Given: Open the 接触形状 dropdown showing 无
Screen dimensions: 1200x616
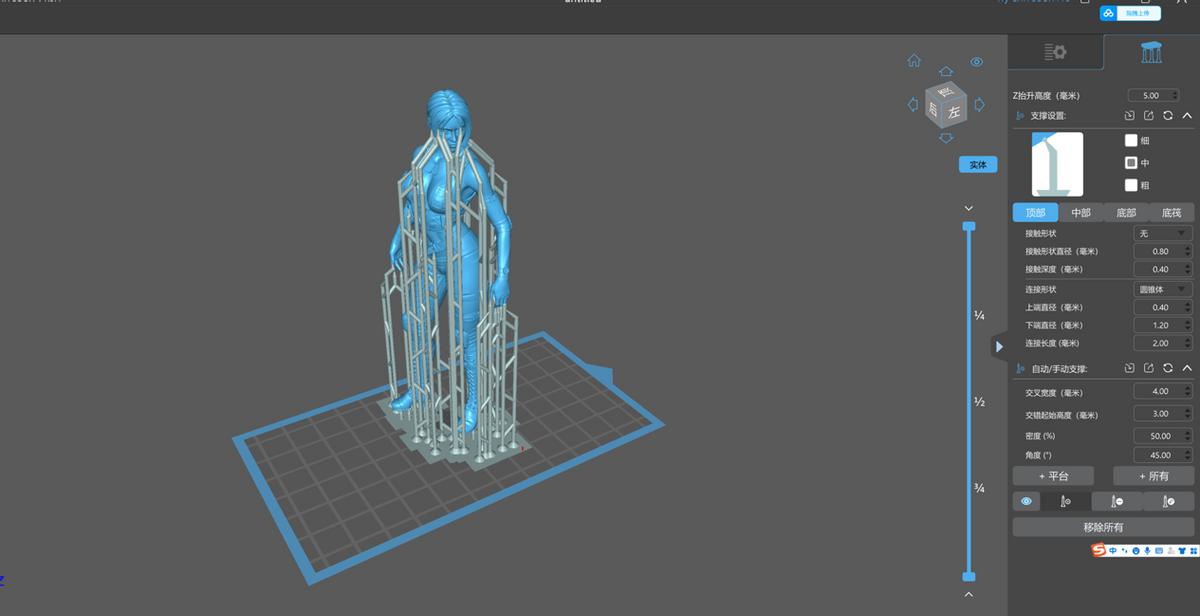Looking at the screenshot, I should point(1163,232).
